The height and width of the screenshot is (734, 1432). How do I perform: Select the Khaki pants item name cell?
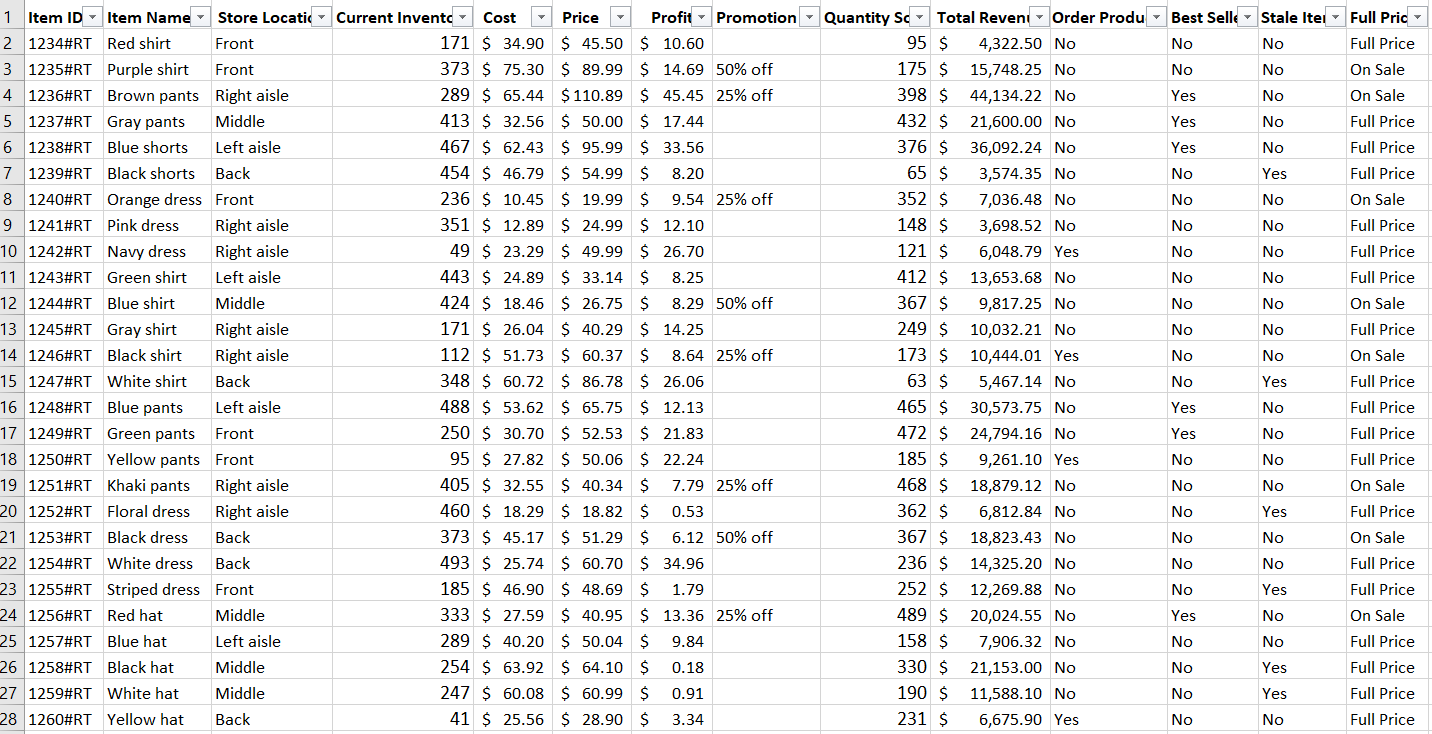click(157, 485)
